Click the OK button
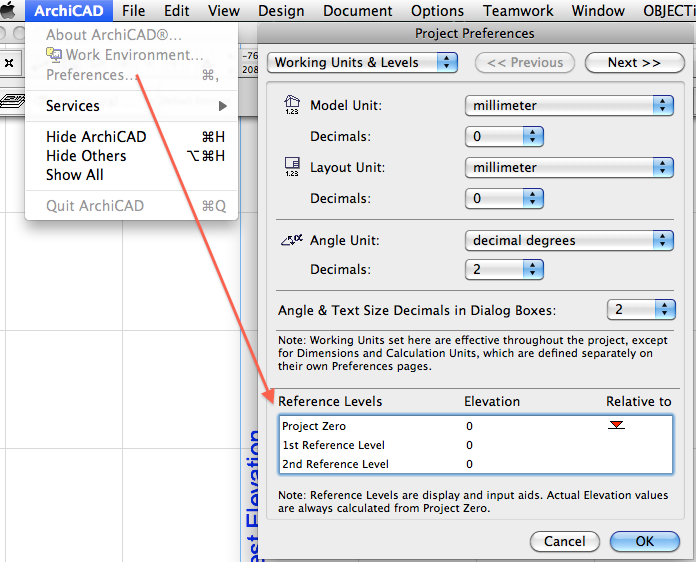Image resolution: width=696 pixels, height=562 pixels. point(645,542)
